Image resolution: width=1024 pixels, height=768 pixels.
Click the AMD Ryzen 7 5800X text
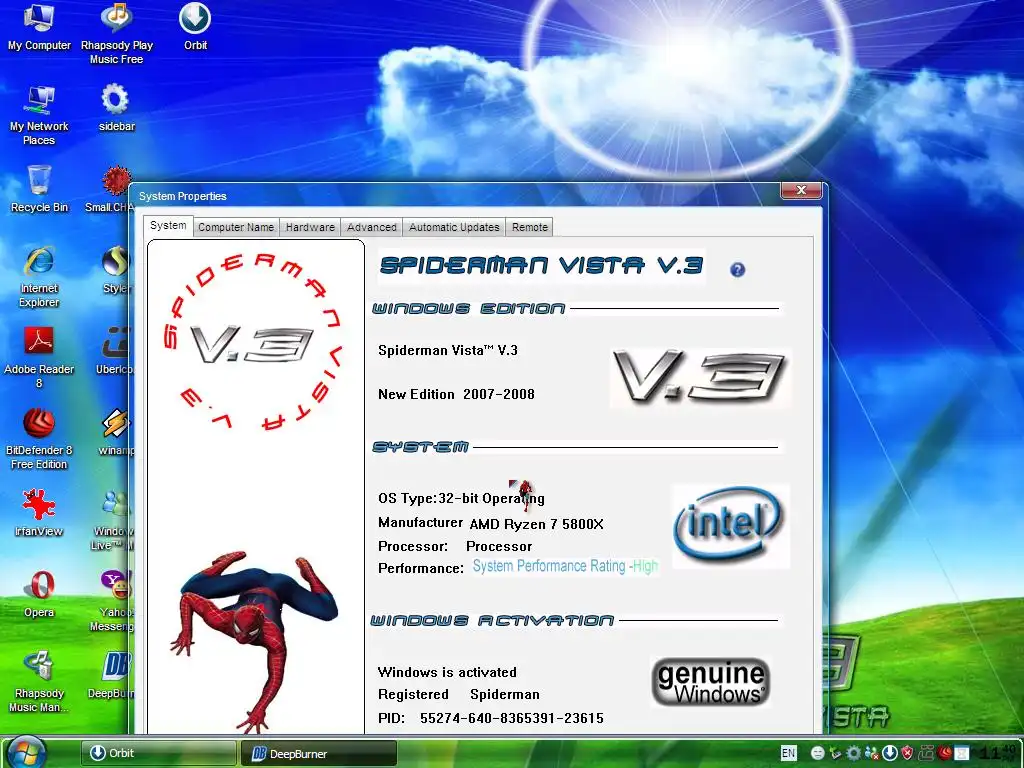click(536, 524)
